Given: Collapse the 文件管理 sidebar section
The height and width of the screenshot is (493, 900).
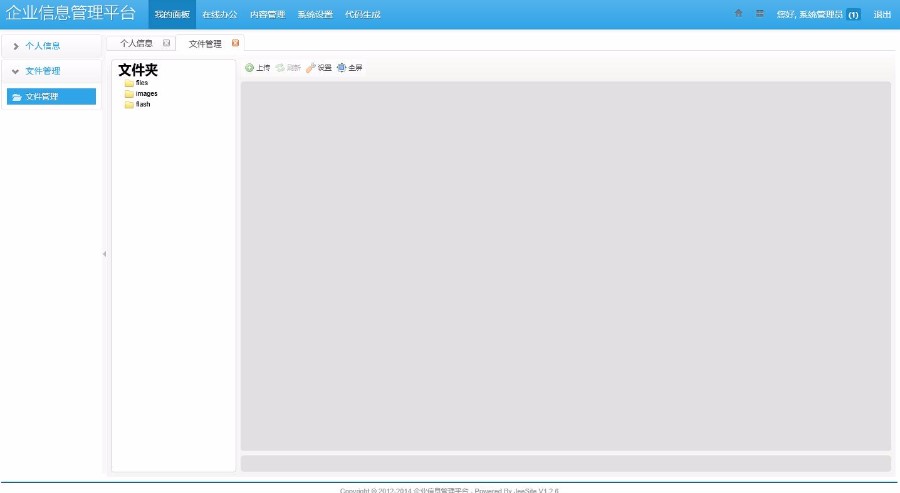Looking at the screenshot, I should (51, 71).
